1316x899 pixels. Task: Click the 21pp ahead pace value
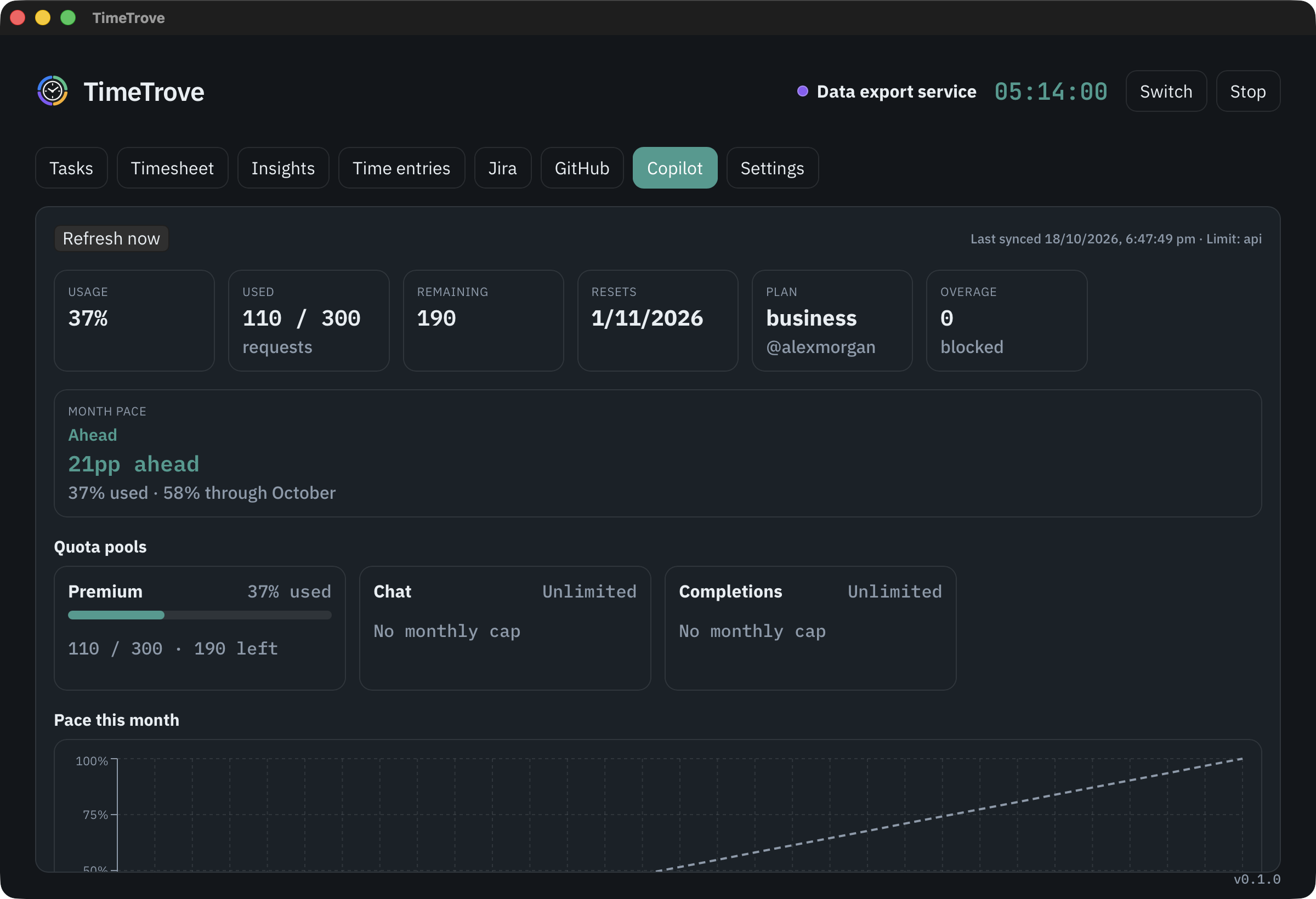point(134,464)
